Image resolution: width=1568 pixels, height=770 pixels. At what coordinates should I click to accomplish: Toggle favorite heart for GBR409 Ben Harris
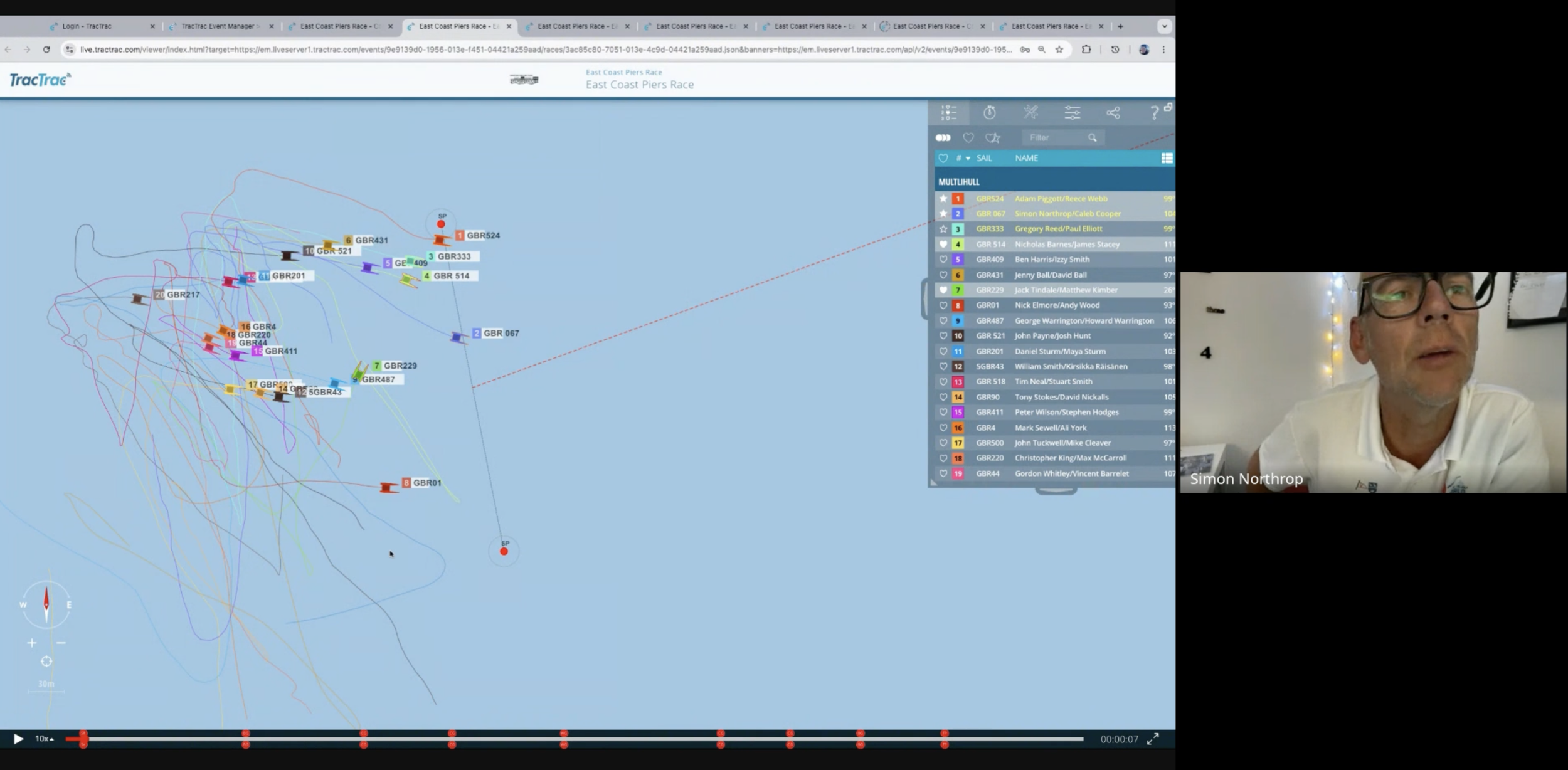tap(943, 260)
